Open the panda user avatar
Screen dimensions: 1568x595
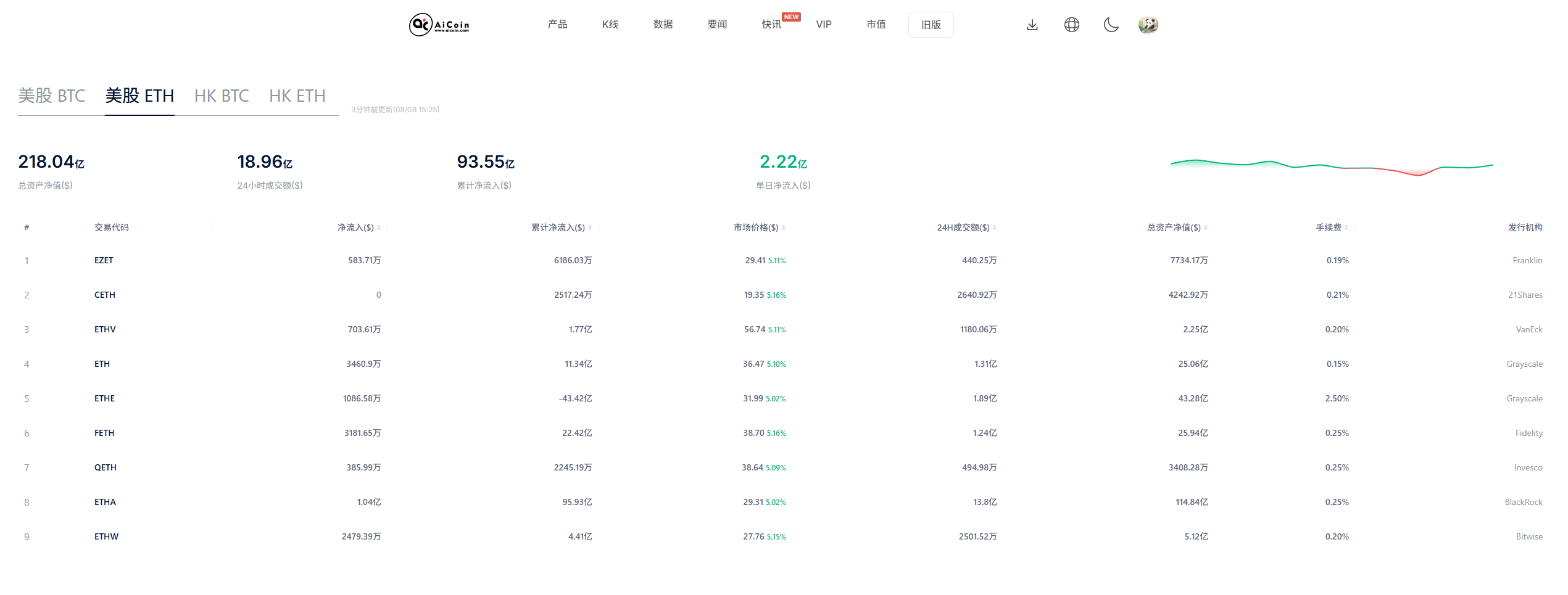coord(1148,25)
